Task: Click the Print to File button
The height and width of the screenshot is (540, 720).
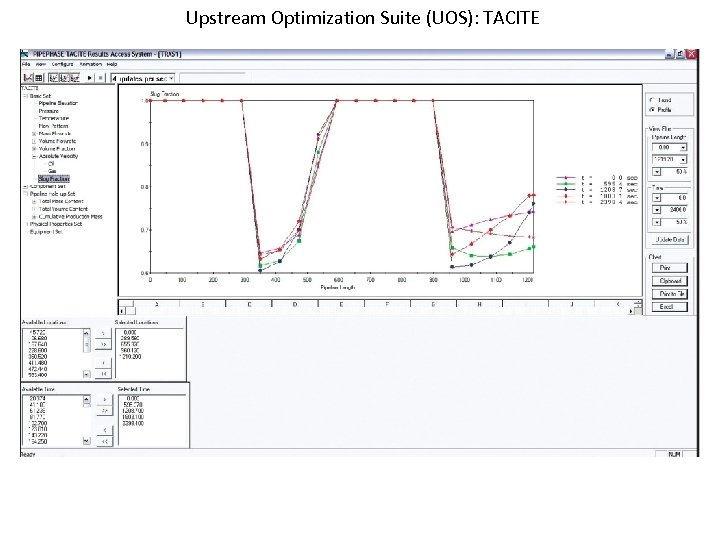Action: [x=669, y=294]
